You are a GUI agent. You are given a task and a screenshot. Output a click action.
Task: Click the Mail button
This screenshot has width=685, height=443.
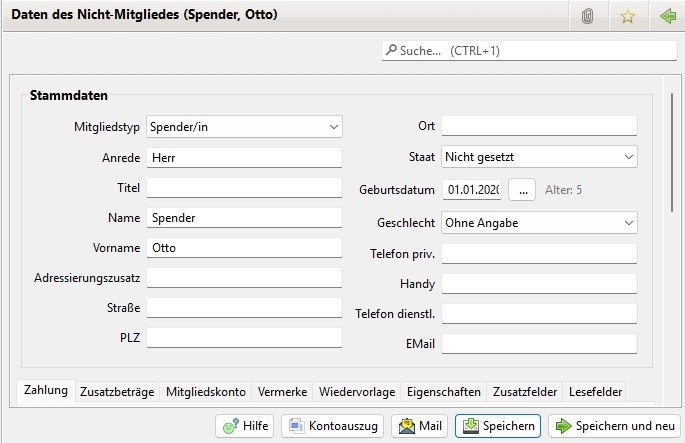(419, 426)
